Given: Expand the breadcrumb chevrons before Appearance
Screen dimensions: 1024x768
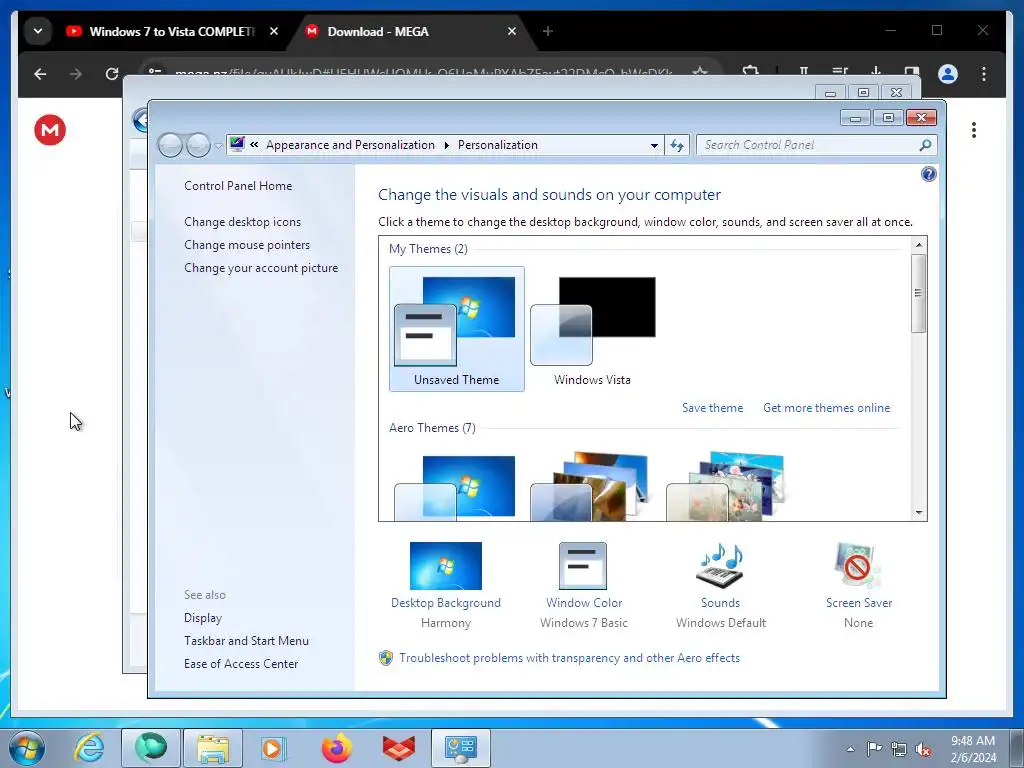Looking at the screenshot, I should pos(254,145).
